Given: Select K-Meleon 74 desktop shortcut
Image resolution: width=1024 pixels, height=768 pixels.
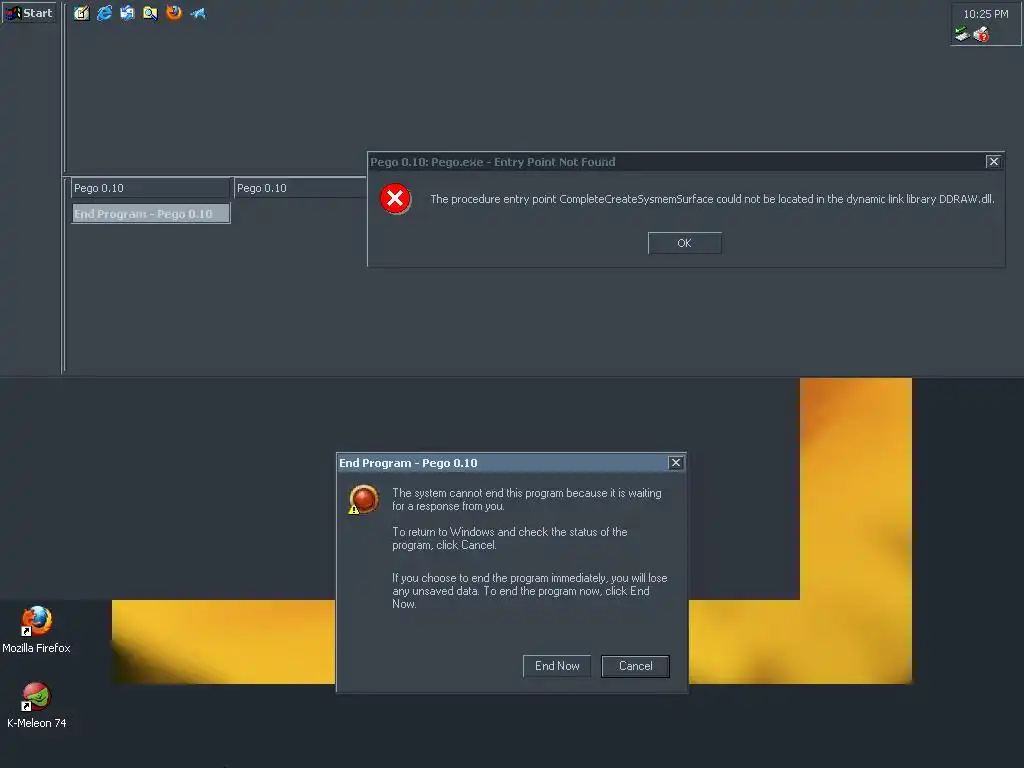Looking at the screenshot, I should 37,705.
